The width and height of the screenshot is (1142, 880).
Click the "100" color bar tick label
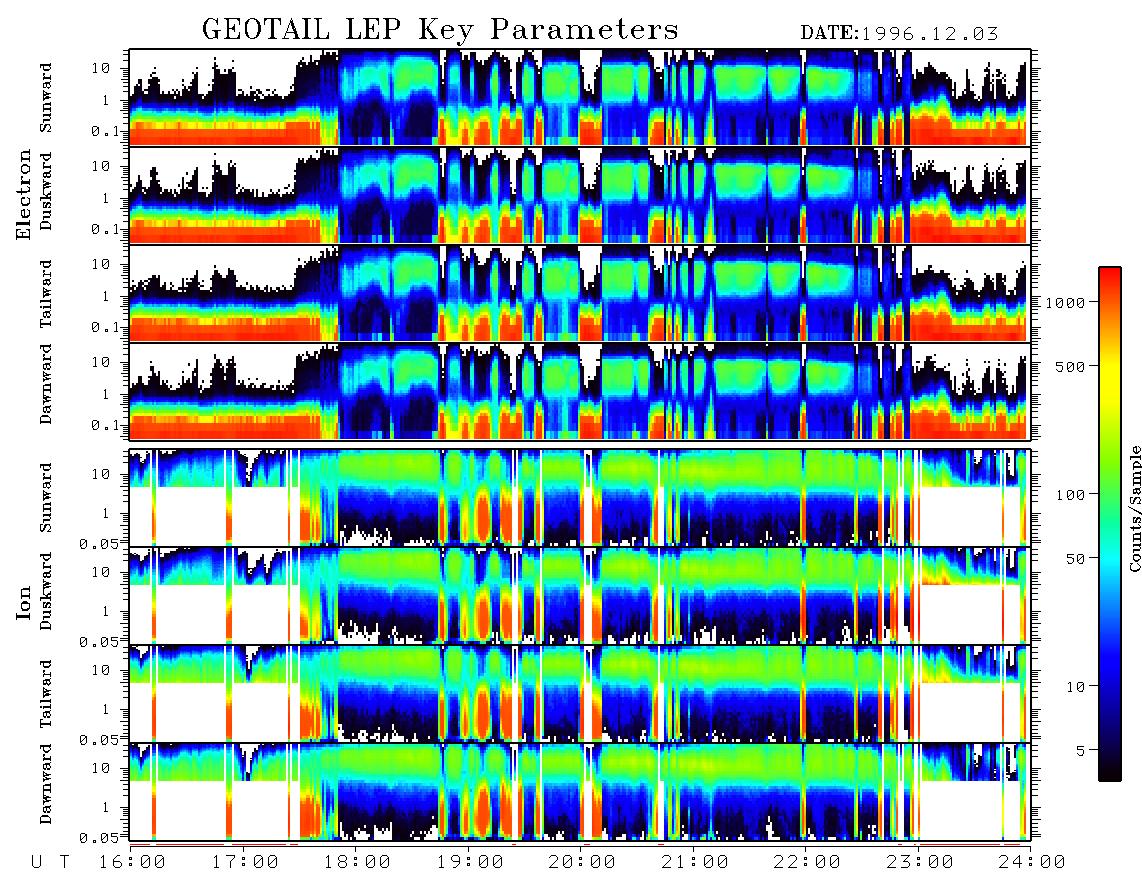pos(1070,495)
